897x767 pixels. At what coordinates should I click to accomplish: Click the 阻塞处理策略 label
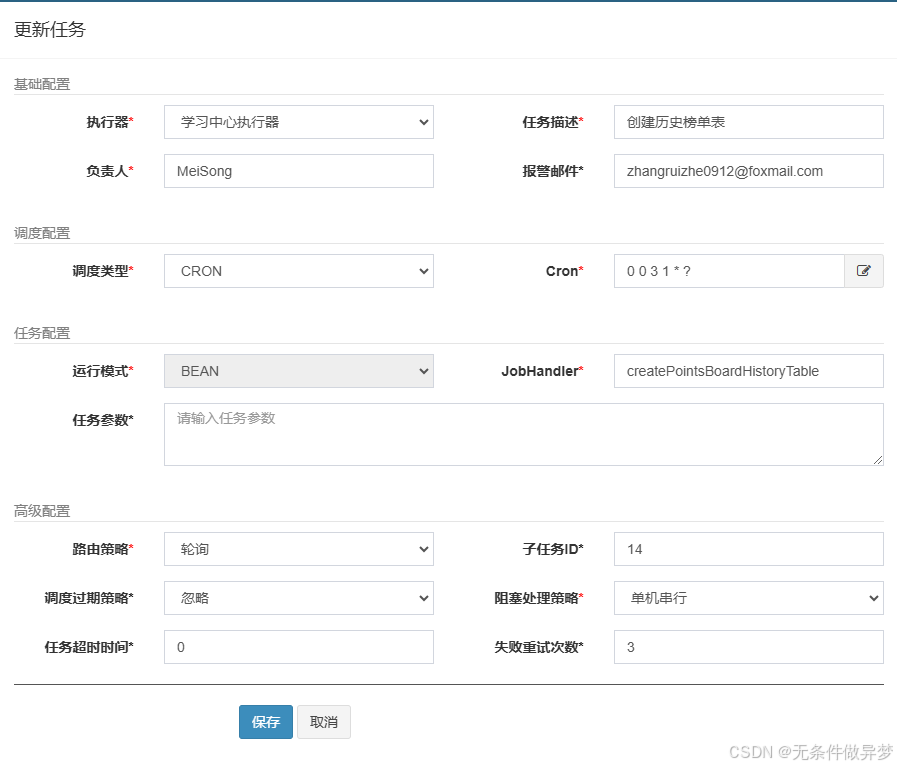(x=539, y=598)
